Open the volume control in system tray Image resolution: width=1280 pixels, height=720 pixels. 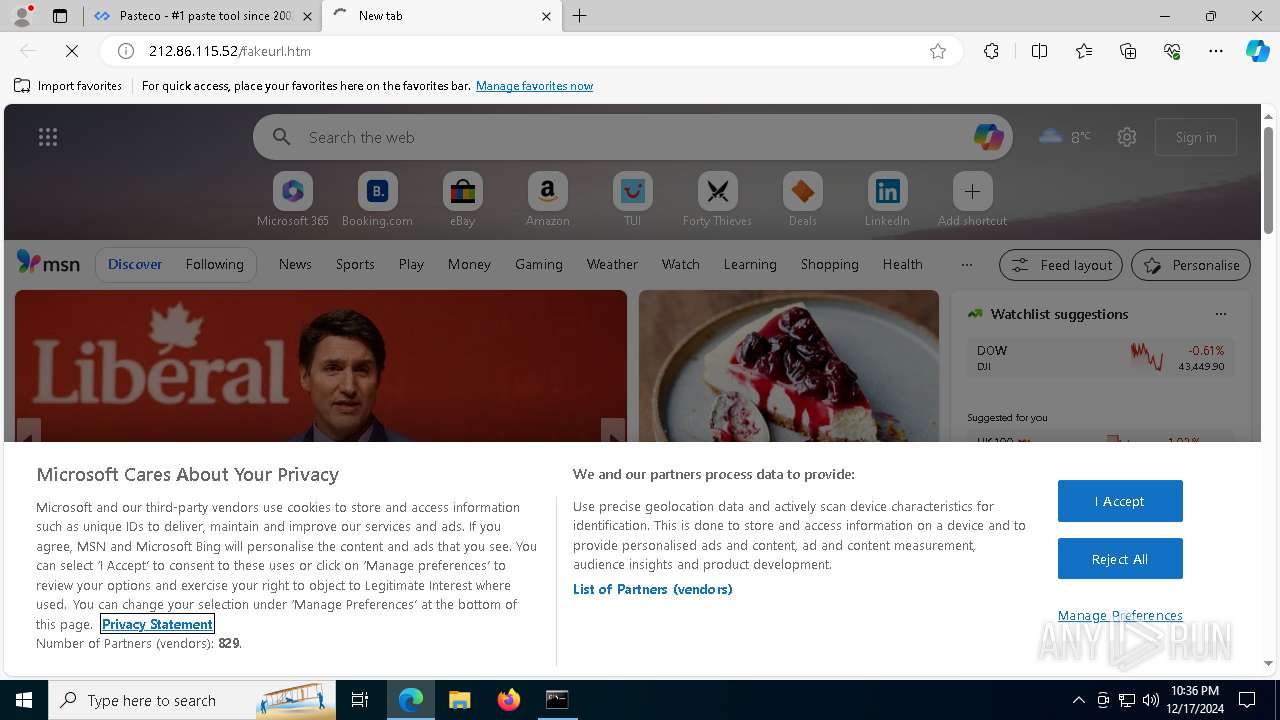(x=1150, y=700)
